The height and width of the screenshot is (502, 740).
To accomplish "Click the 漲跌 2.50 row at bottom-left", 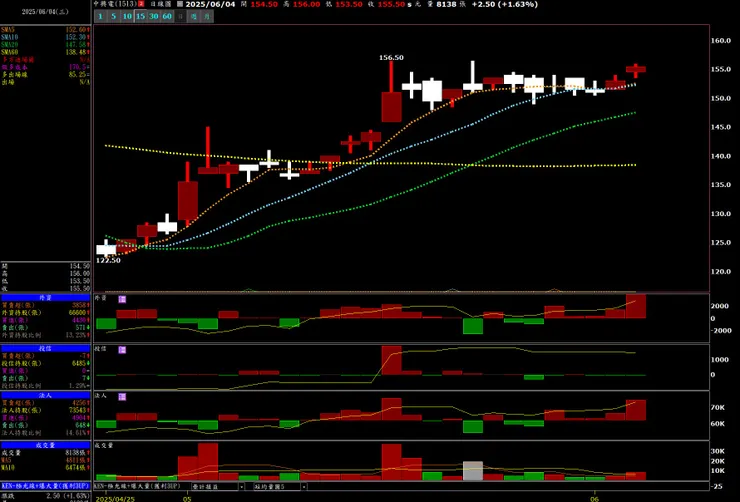I will point(45,496).
